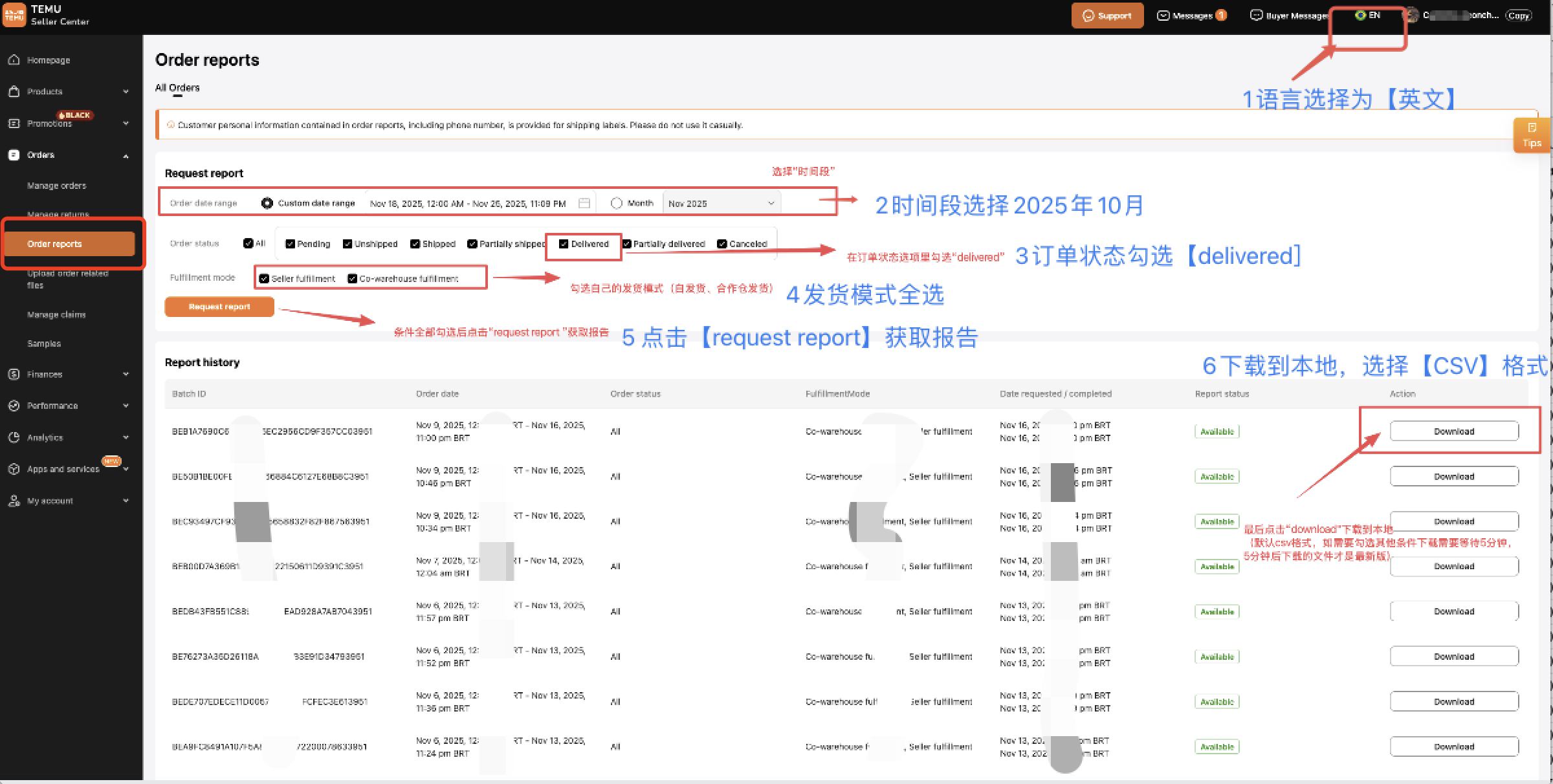The image size is (1553, 784).
Task: Click the My account person icon
Action: 14,501
